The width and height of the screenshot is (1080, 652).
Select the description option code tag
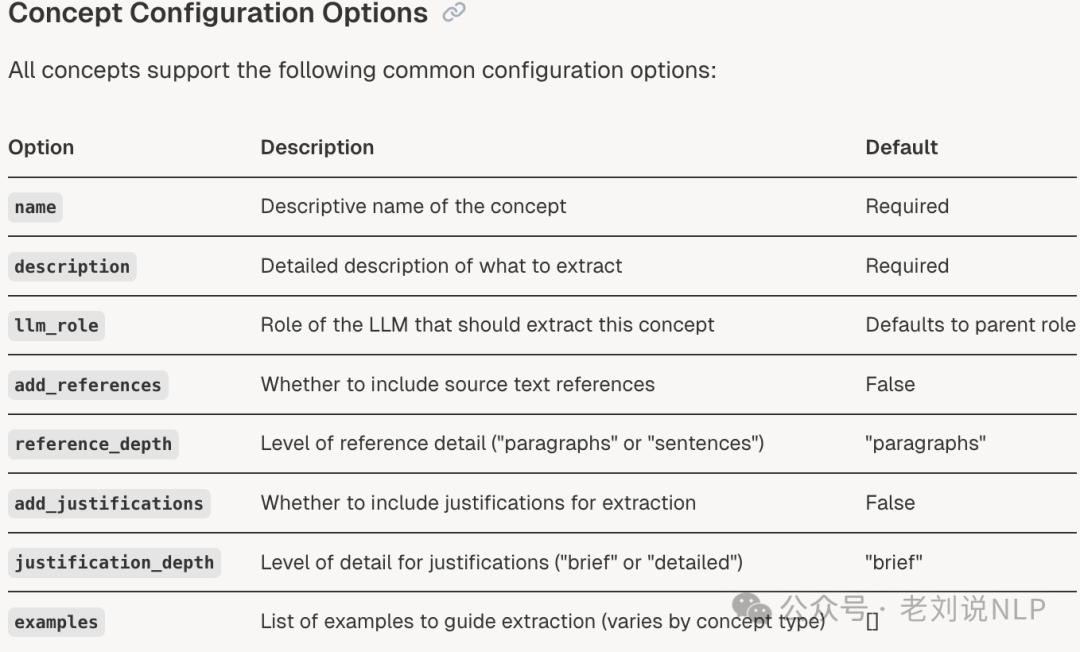point(72,266)
